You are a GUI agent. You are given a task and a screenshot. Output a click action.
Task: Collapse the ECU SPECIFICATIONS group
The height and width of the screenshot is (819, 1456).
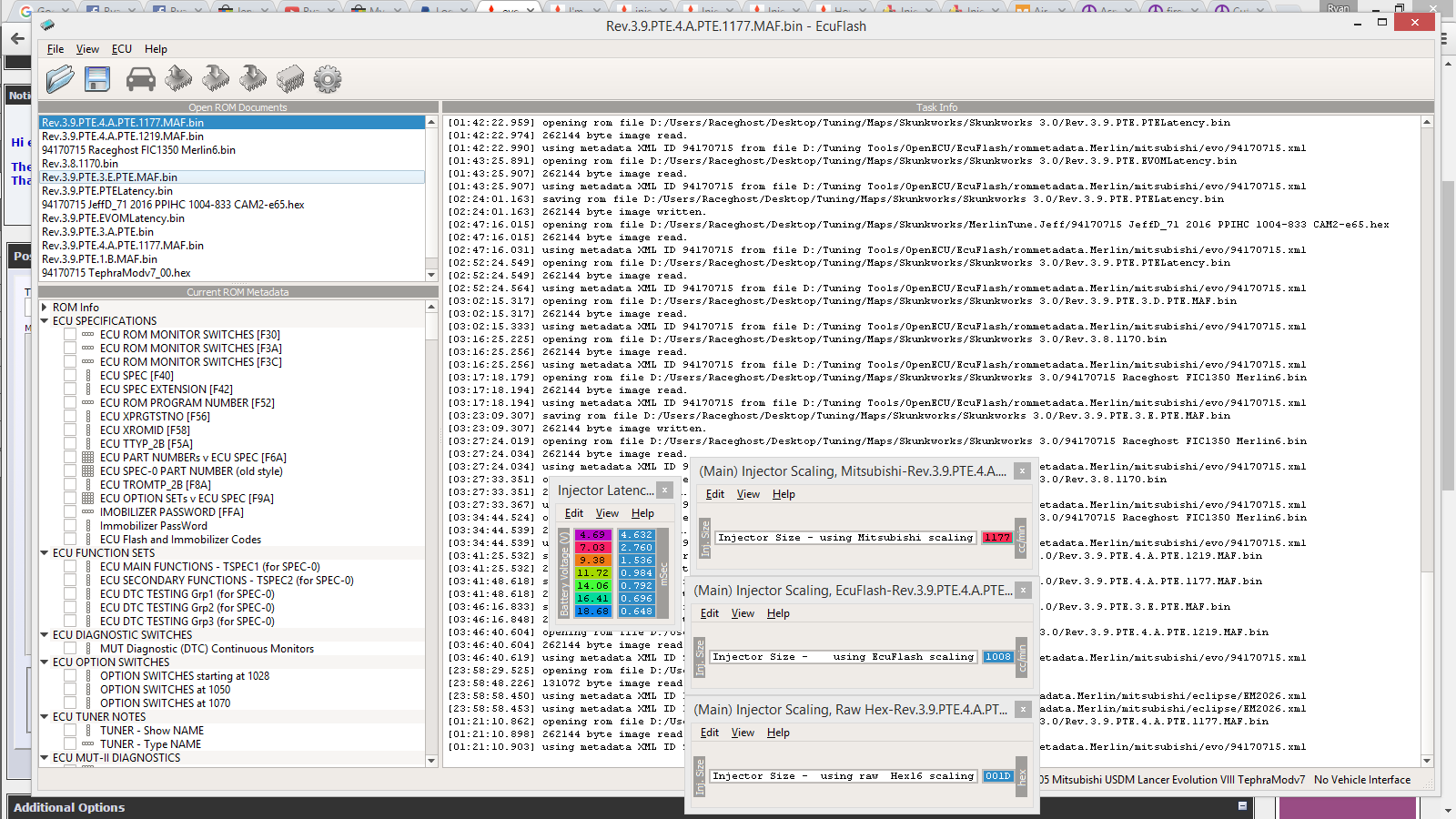coord(45,321)
